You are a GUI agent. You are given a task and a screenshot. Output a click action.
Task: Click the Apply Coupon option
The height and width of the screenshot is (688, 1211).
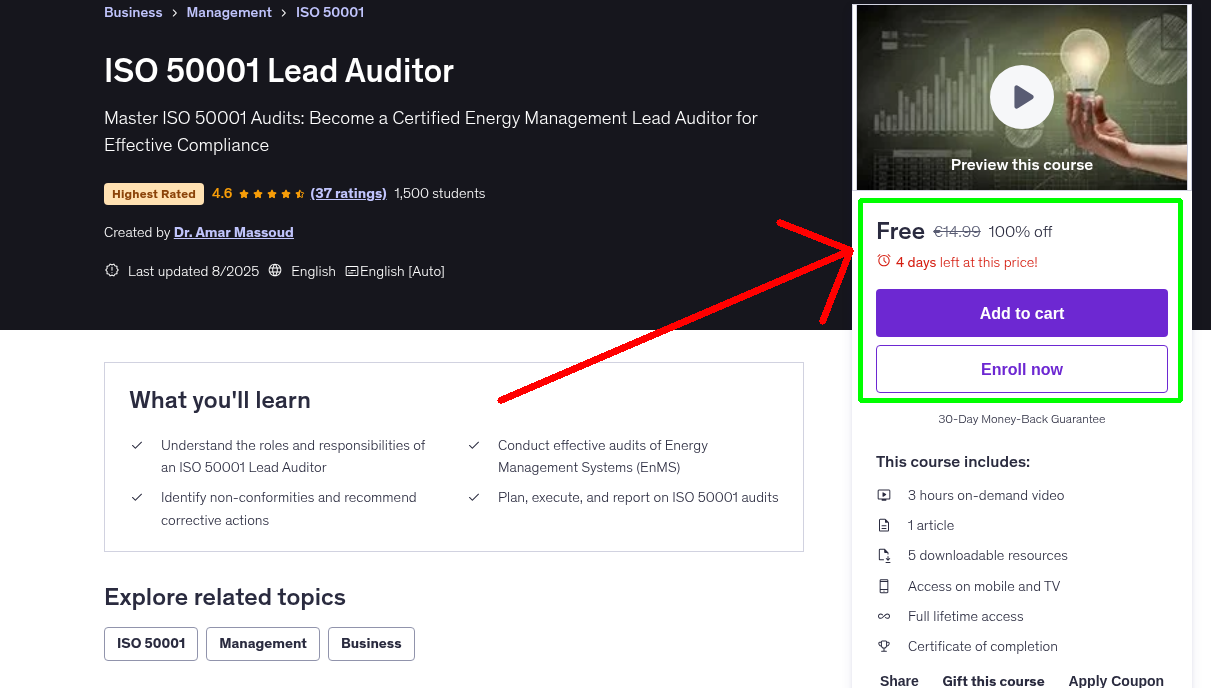point(1116,679)
